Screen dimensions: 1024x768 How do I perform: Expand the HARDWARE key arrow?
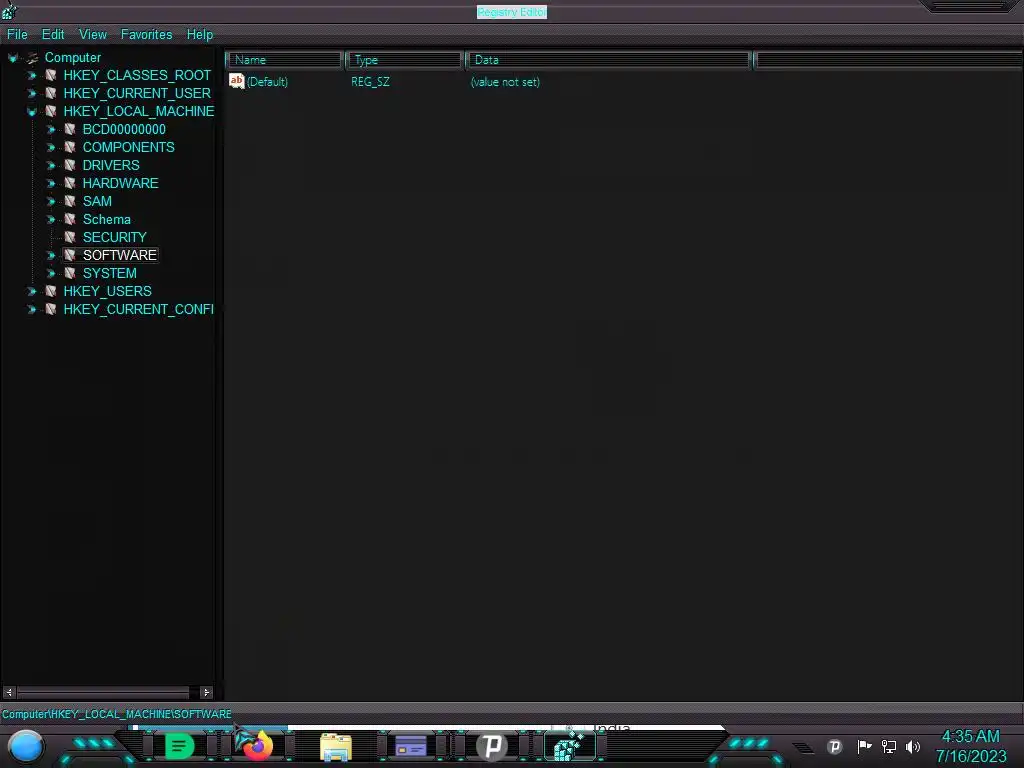(x=50, y=184)
